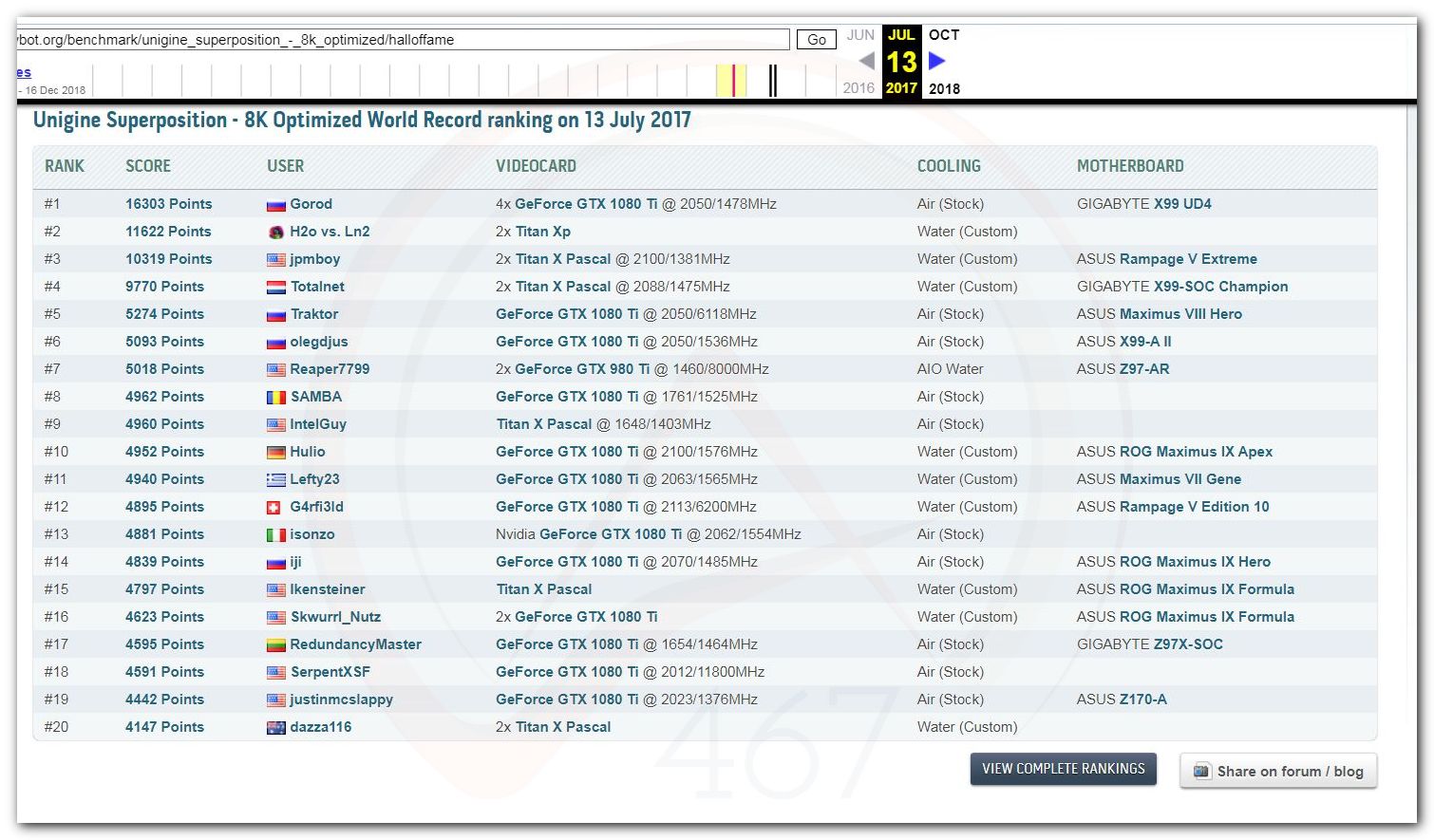1434x840 pixels.
Task: Click the Go button next to the URL
Action: 817,40
